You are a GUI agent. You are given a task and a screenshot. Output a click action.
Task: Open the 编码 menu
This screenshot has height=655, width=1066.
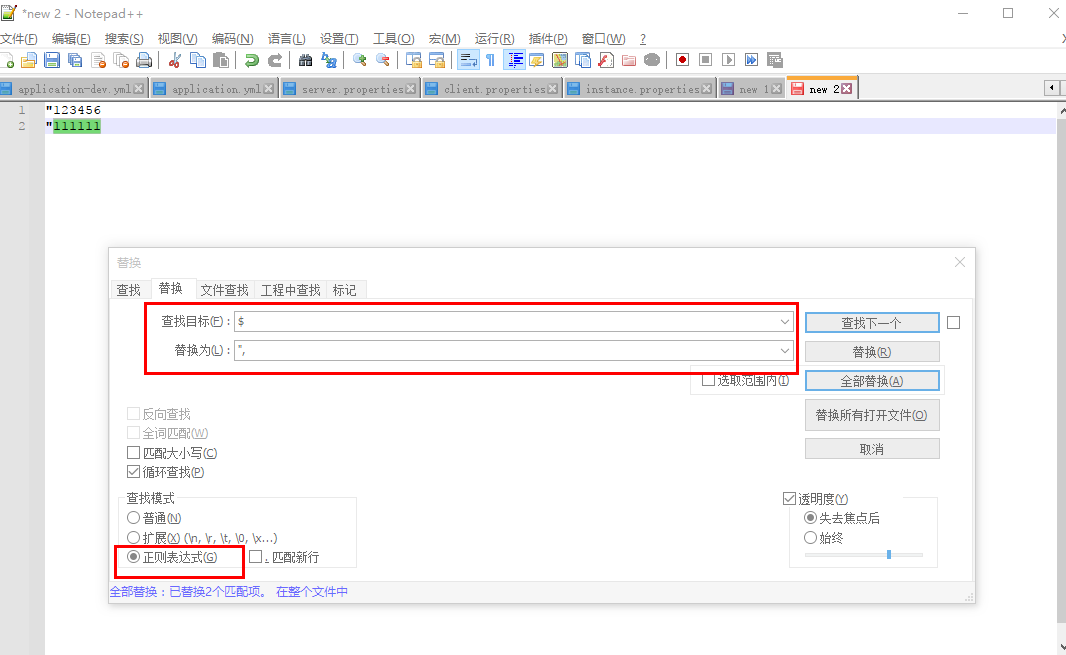pos(233,39)
